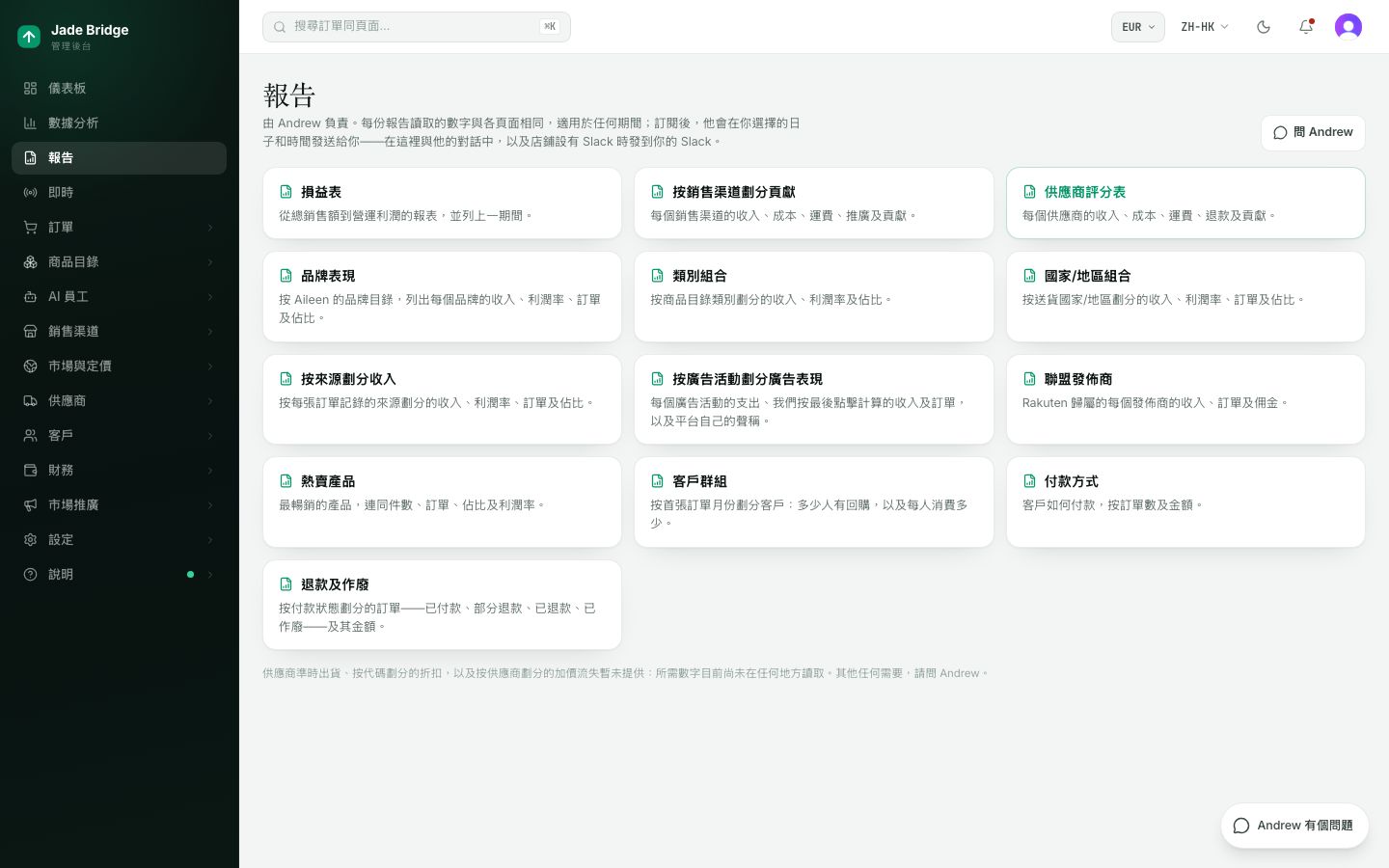This screenshot has width=1389, height=868.
Task: Select 報告 in the sidebar menu
Action: click(119, 157)
